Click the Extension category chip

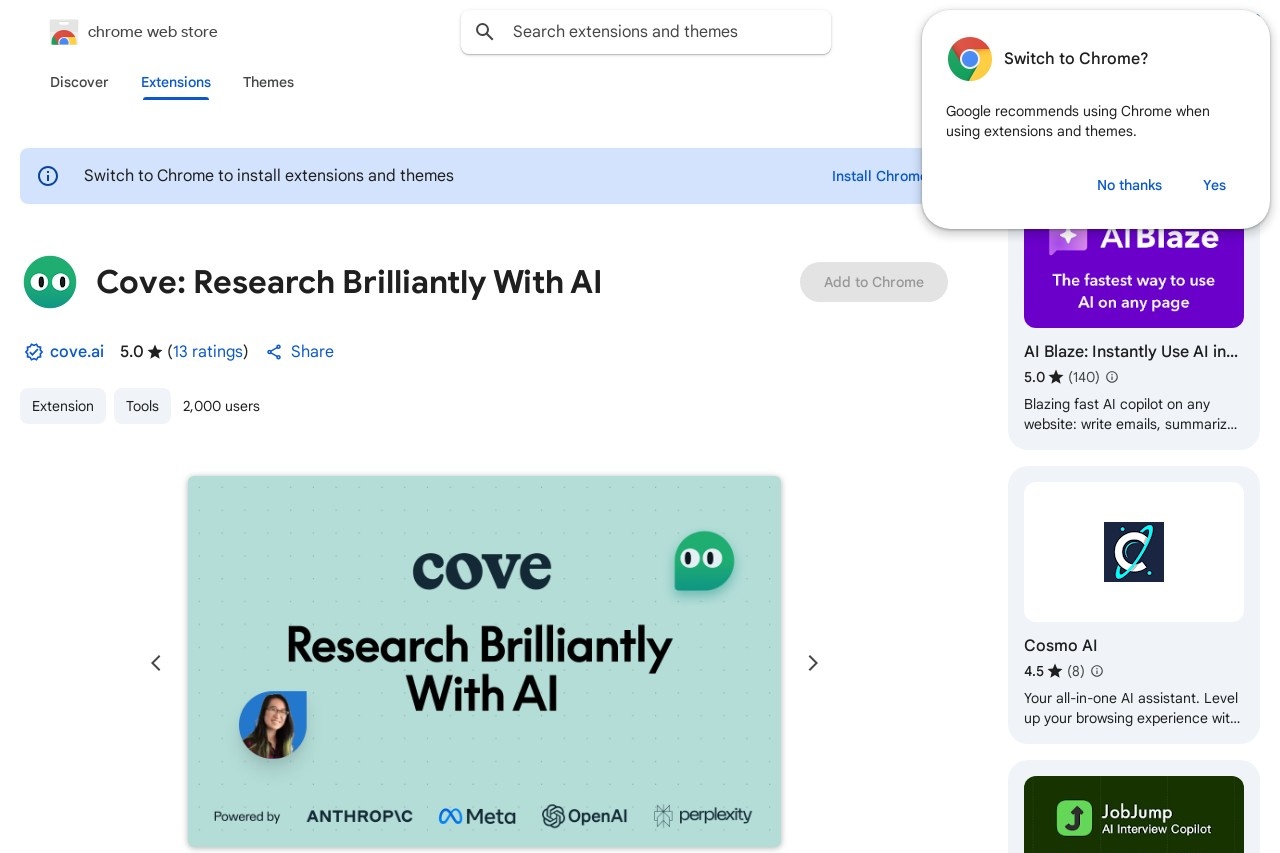(63, 406)
